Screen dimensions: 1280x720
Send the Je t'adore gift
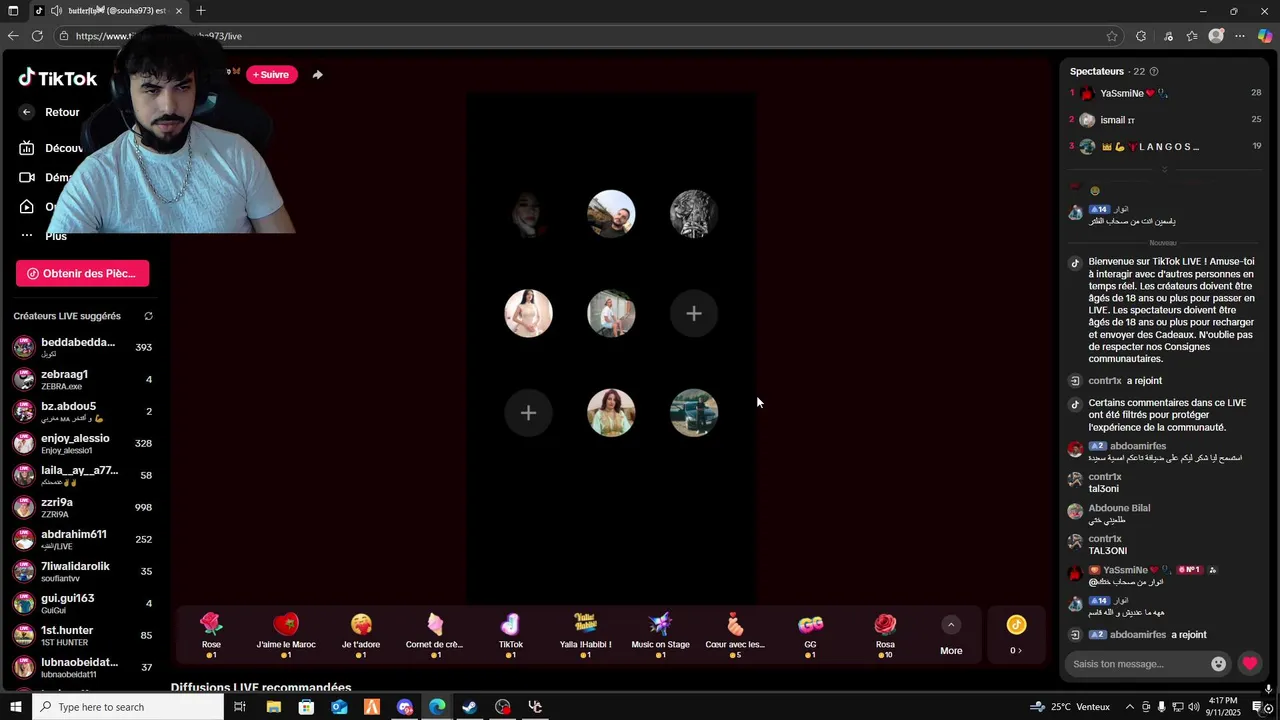361,635
